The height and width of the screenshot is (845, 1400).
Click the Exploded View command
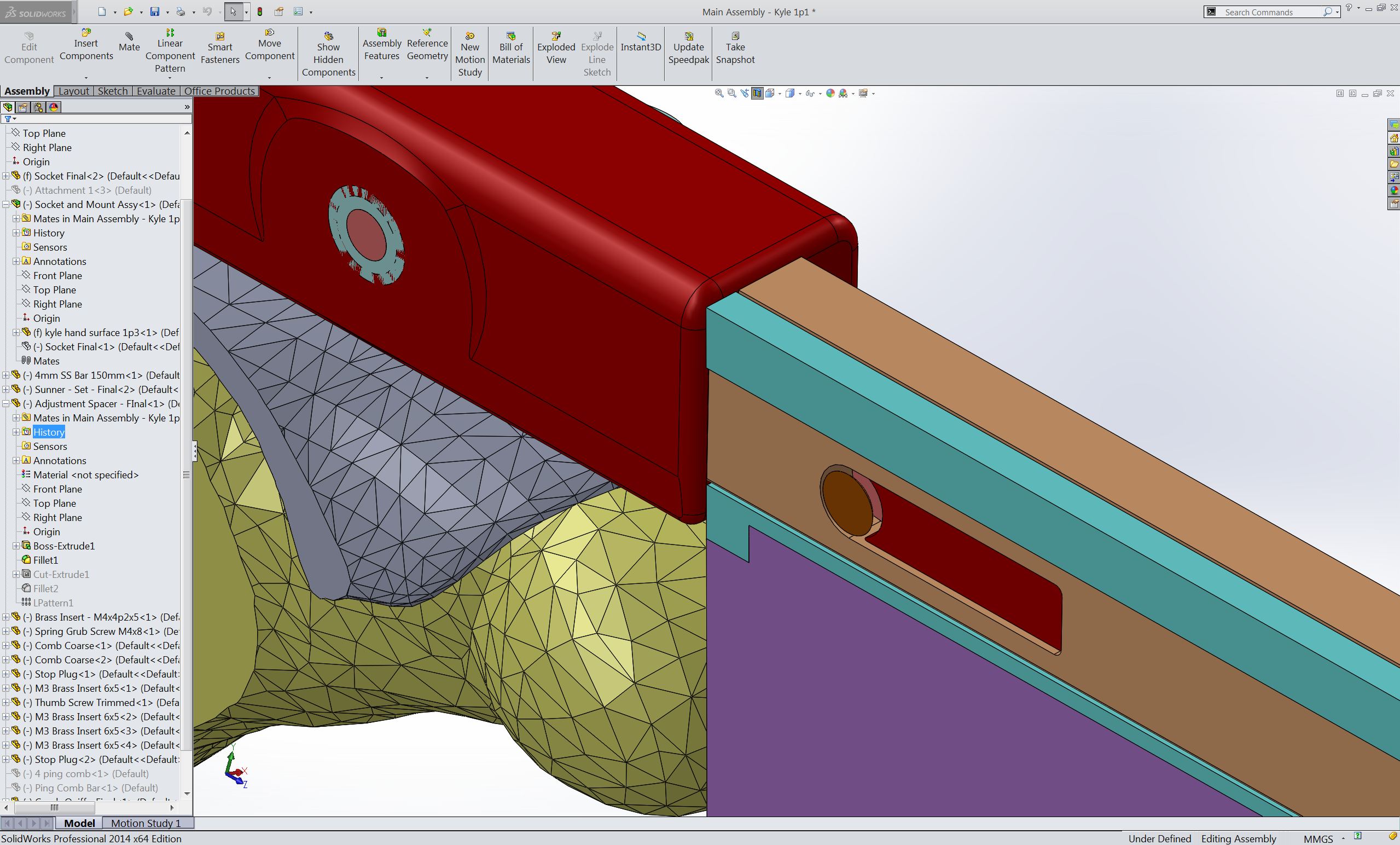556,48
